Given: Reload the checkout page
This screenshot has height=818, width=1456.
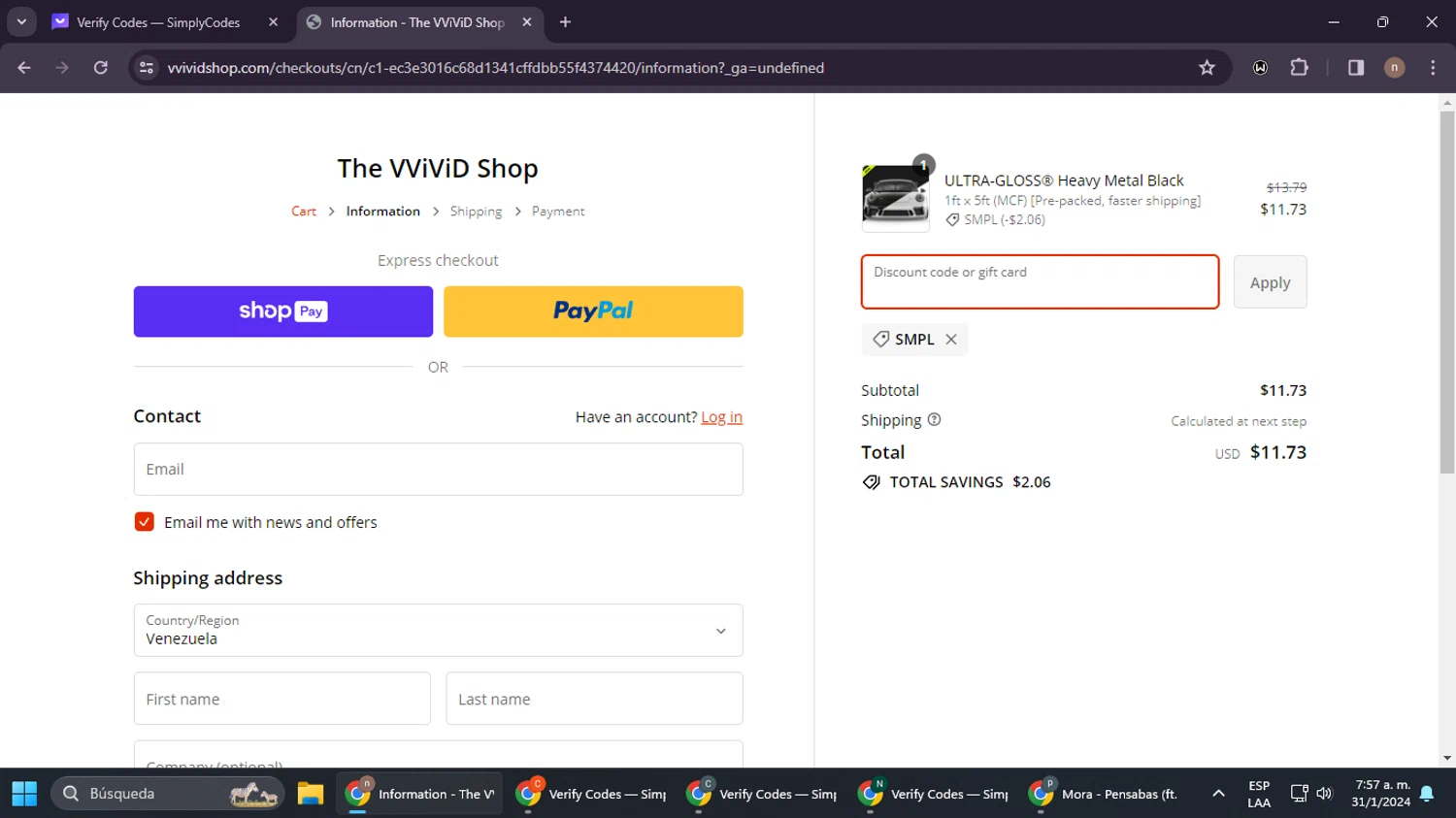Looking at the screenshot, I should (x=101, y=68).
